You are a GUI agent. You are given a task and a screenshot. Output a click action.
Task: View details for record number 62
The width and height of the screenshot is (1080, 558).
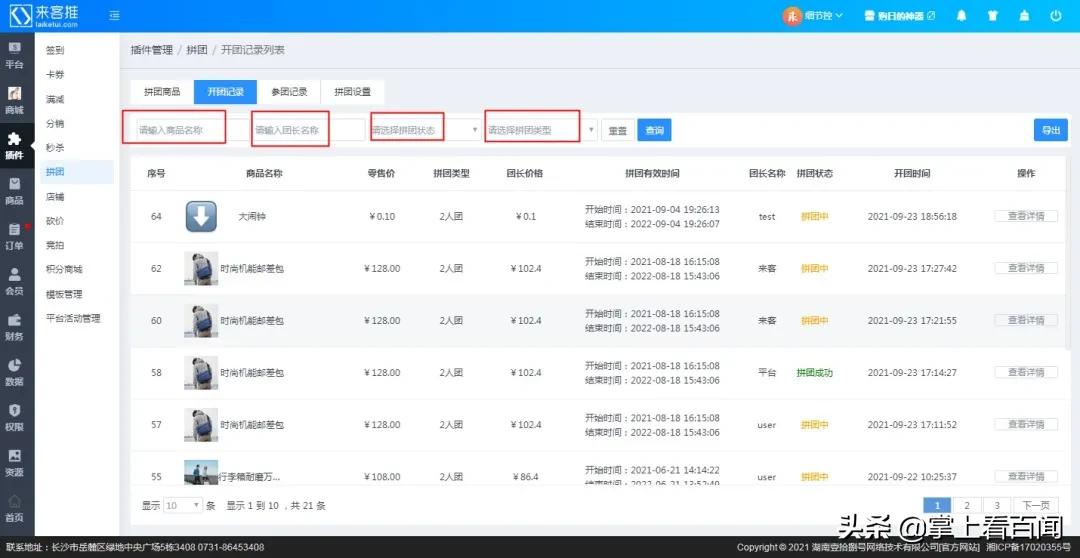[1026, 268]
